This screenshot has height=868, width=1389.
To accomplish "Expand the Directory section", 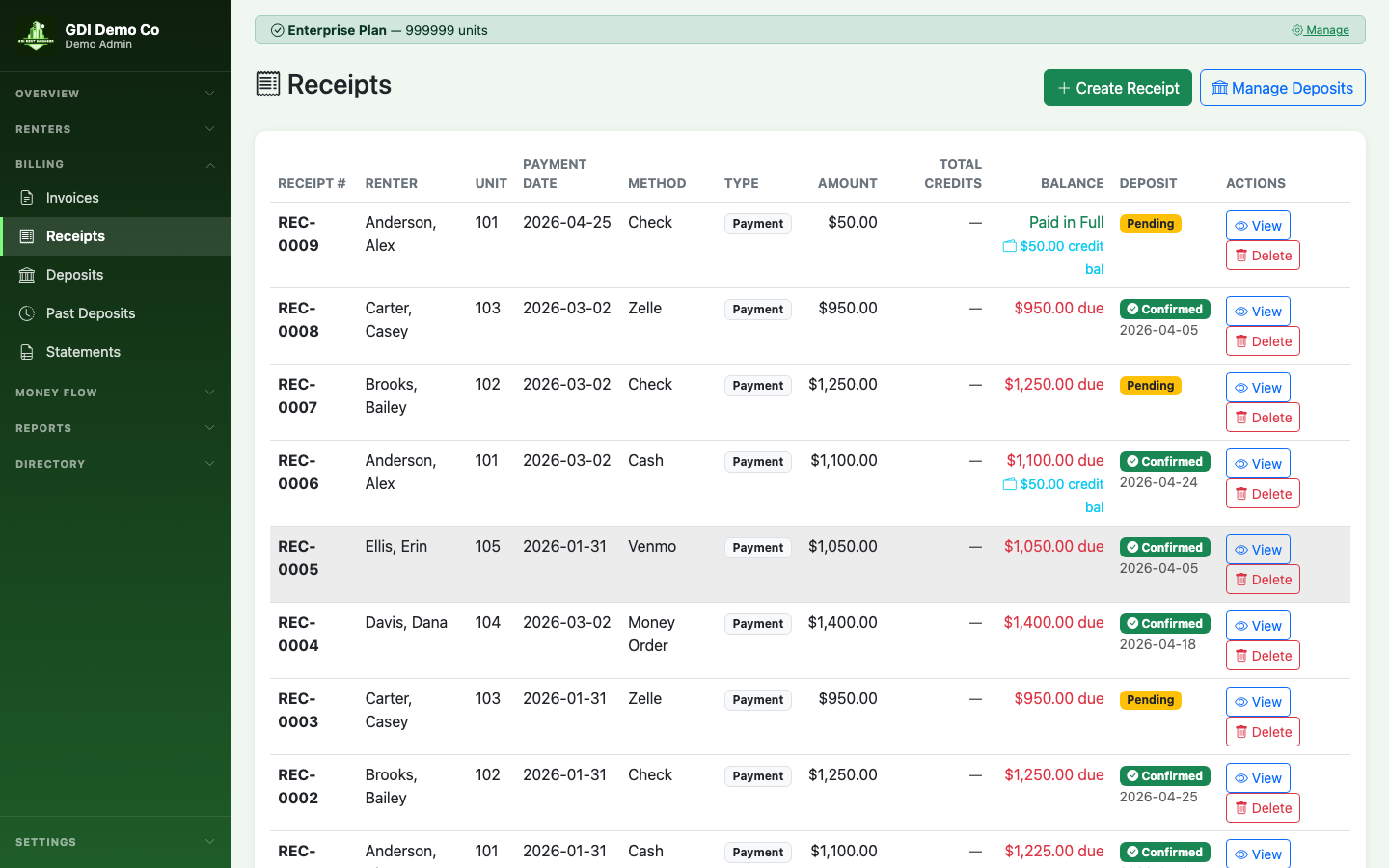I will click(116, 464).
